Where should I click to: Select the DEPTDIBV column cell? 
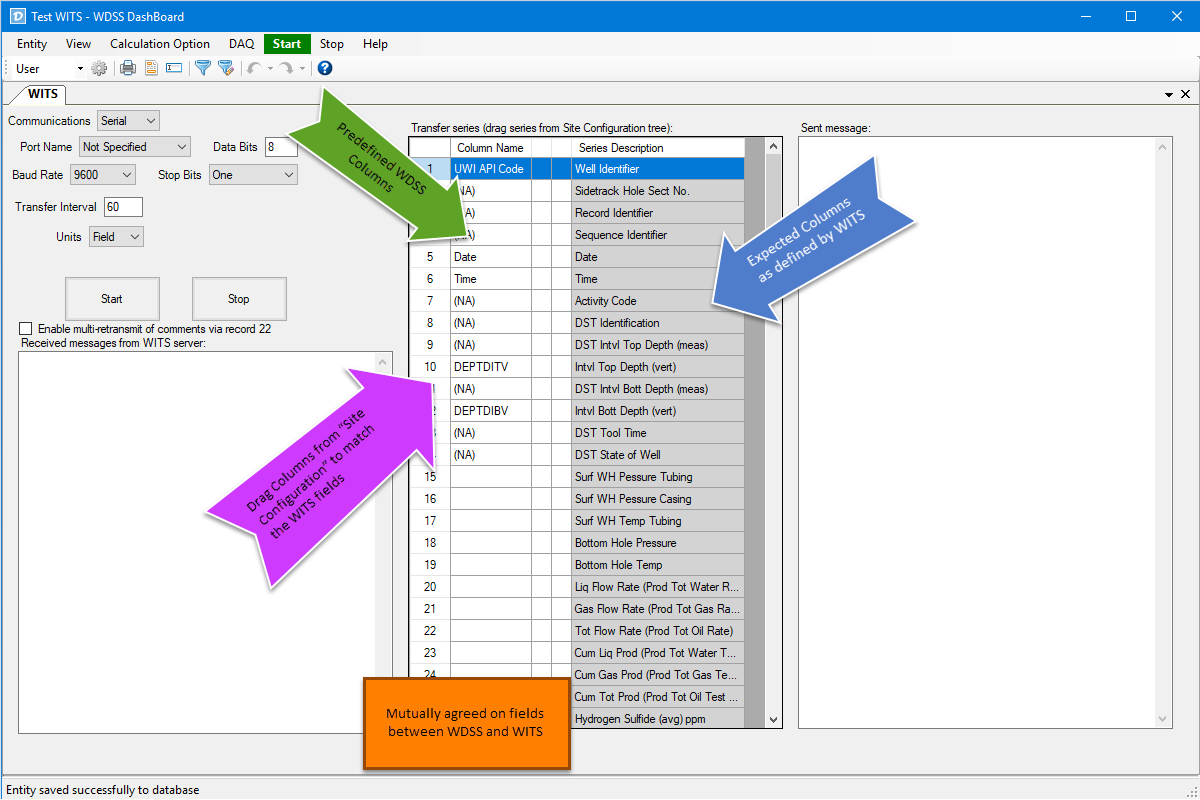(490, 411)
